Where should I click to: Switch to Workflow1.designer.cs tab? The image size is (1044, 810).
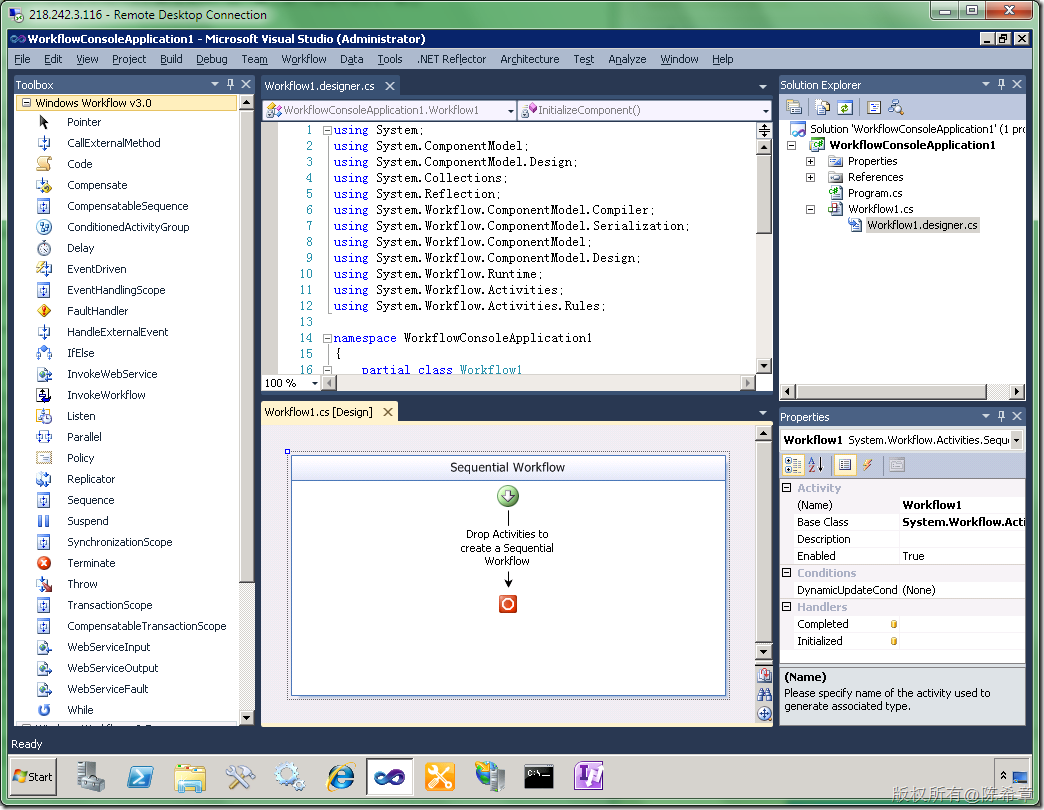[x=320, y=86]
